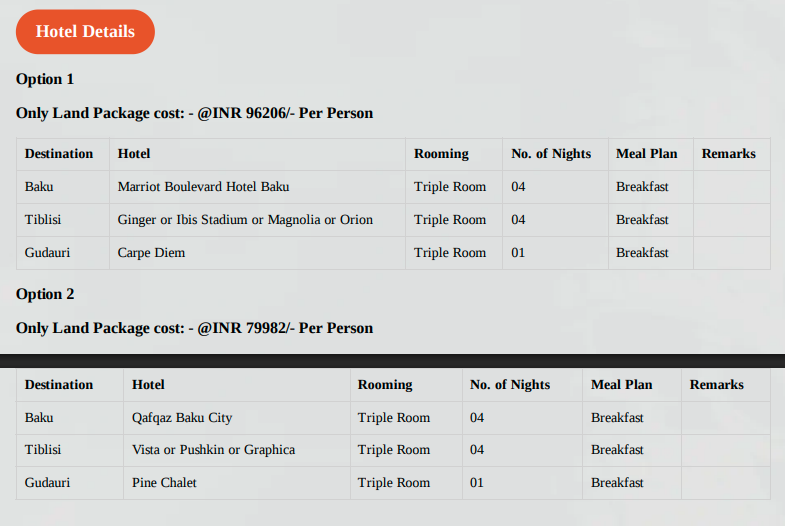
Task: Select No. of Nights header in first table
Action: (x=551, y=154)
